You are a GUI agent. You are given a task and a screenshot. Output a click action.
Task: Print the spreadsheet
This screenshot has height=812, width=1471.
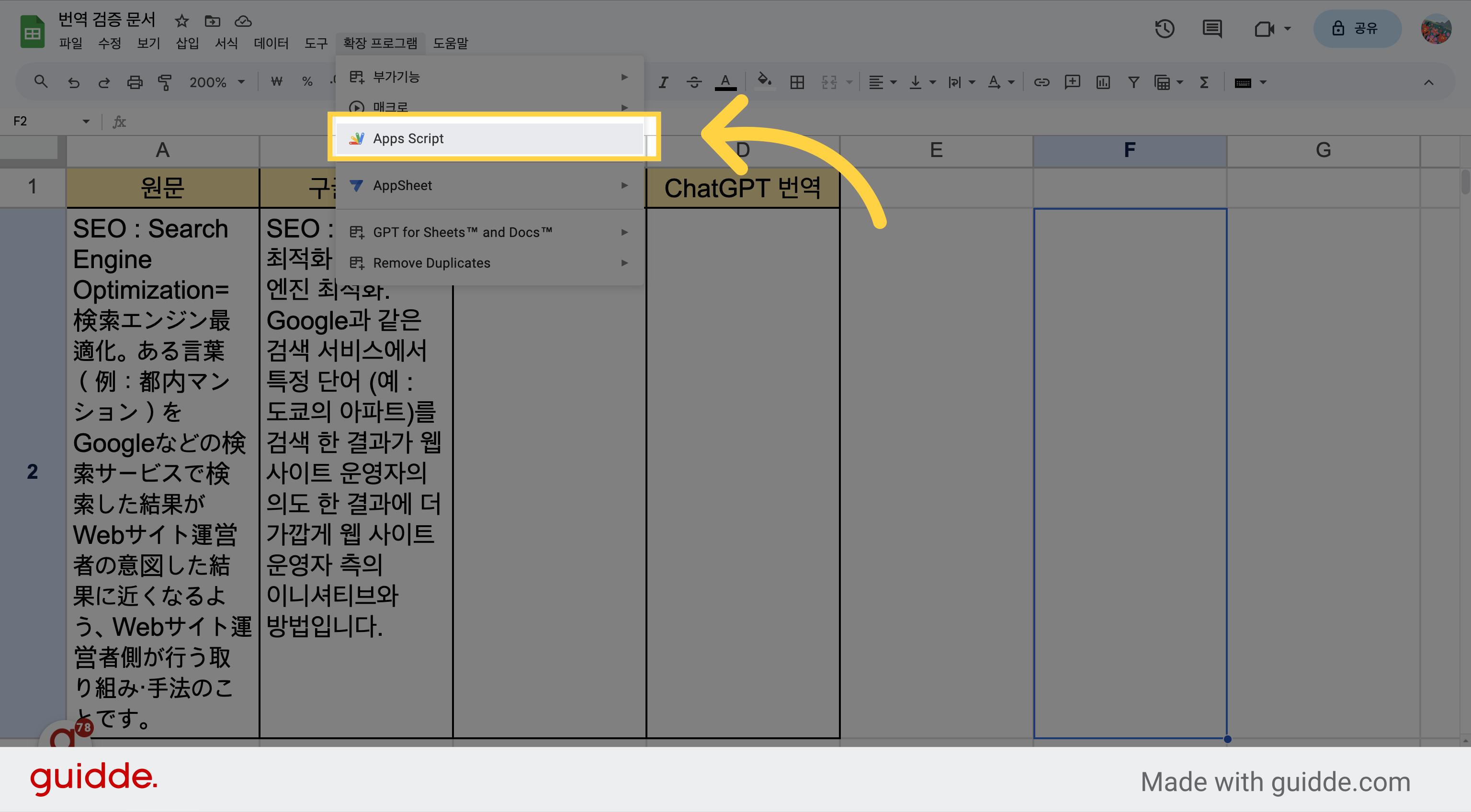(135, 82)
